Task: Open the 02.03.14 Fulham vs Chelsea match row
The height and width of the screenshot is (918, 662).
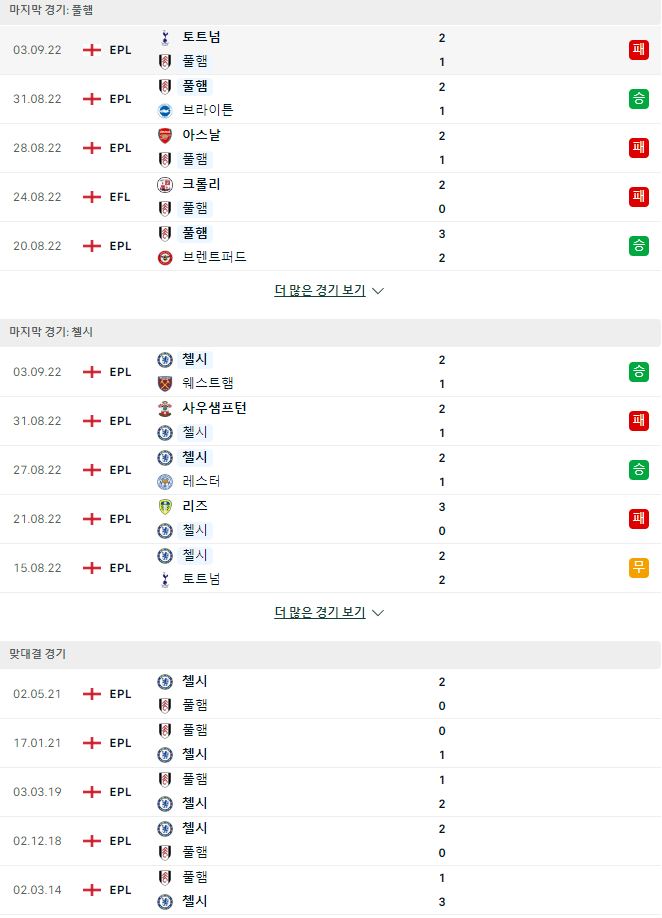Action: 331,890
